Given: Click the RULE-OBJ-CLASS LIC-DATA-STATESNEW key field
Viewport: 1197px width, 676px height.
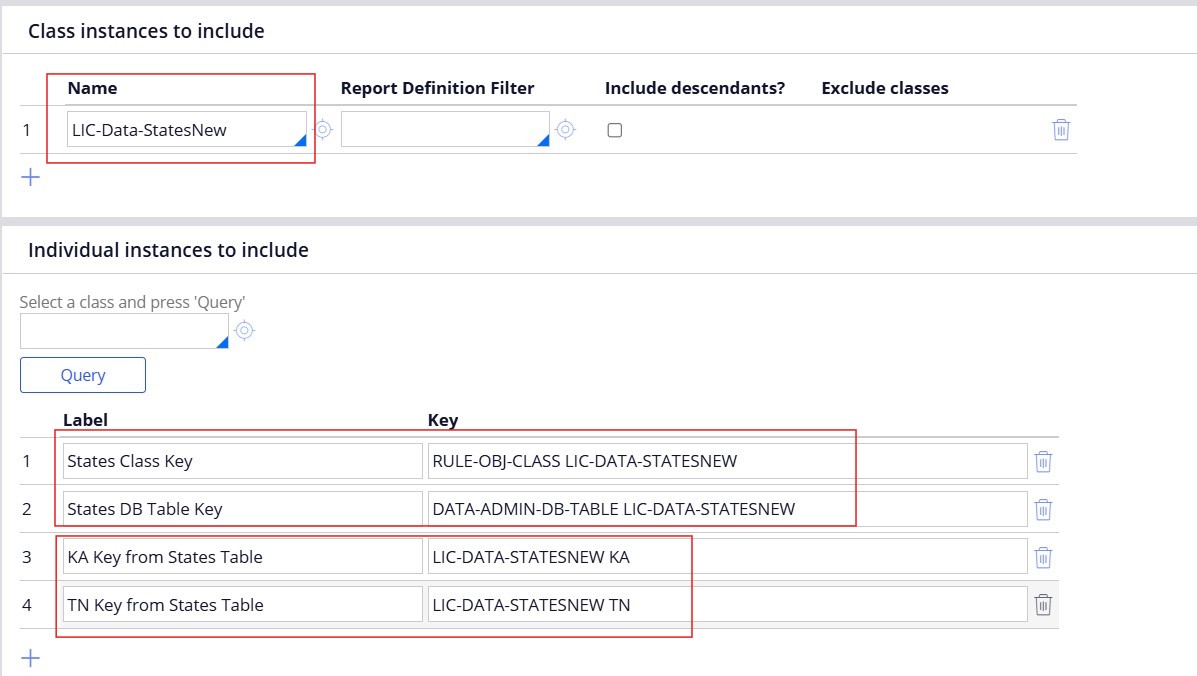Looking at the screenshot, I should pos(727,461).
